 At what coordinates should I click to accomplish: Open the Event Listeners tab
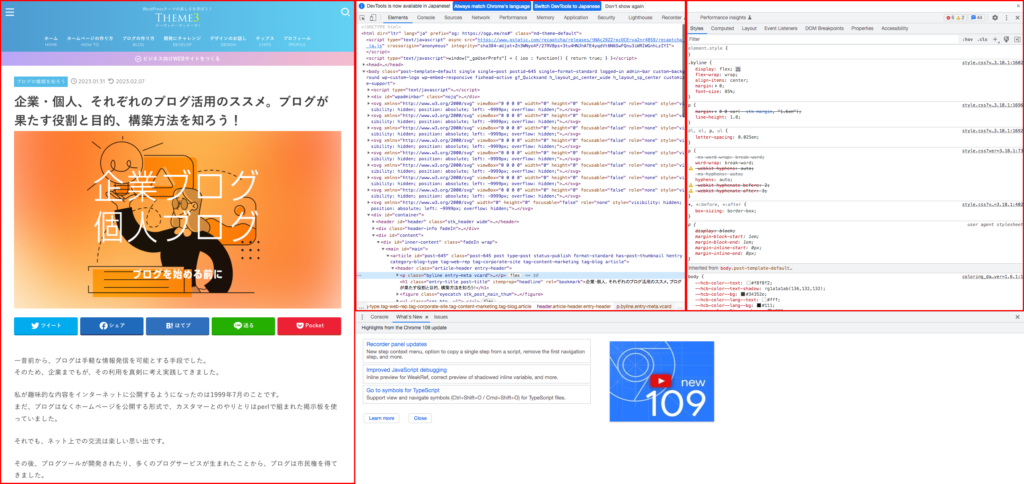(x=781, y=29)
